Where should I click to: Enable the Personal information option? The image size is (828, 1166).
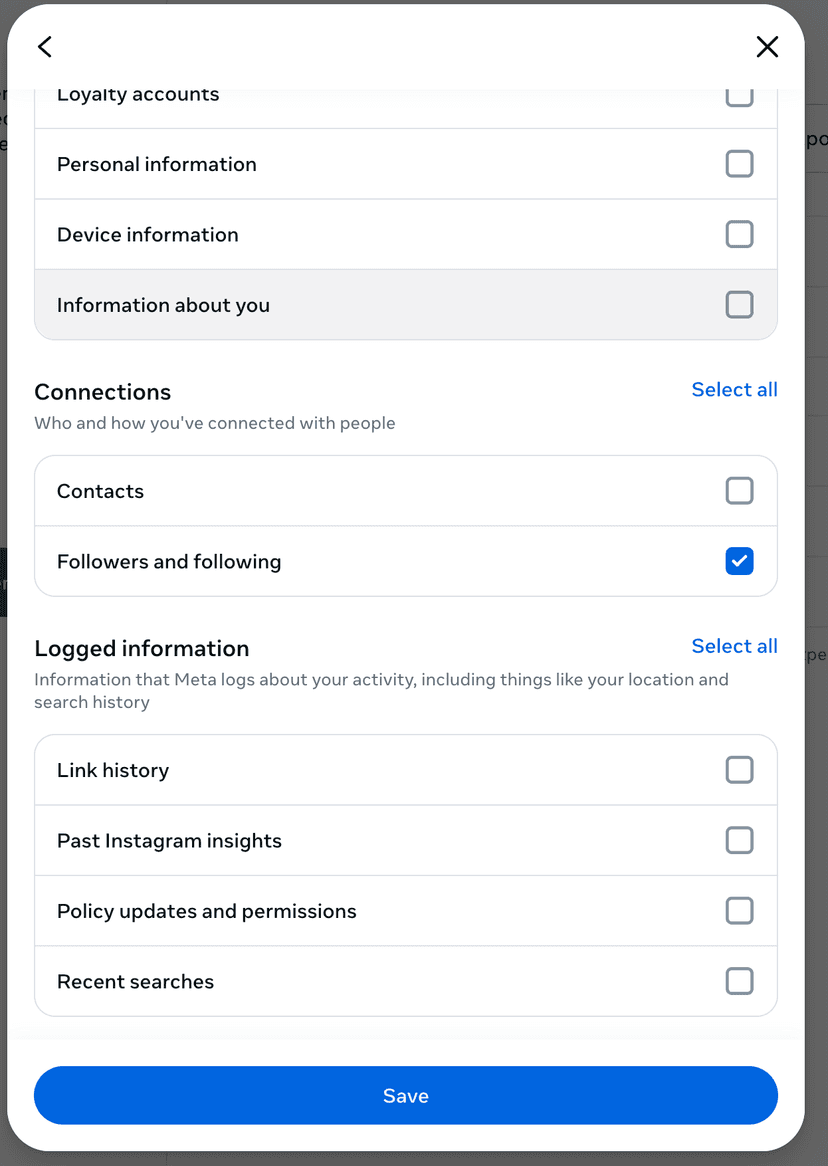(739, 163)
